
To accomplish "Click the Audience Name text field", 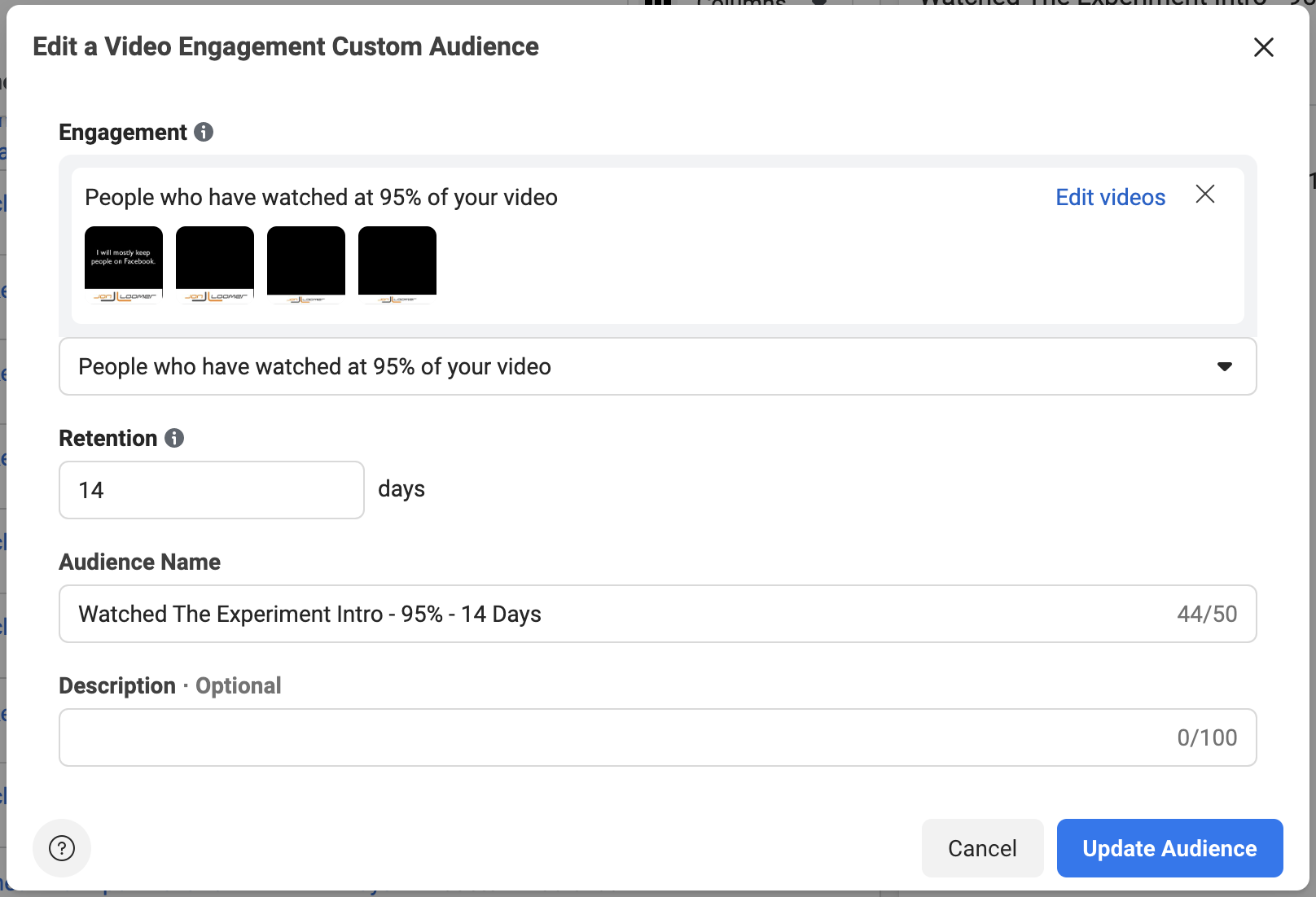I will coord(658,614).
